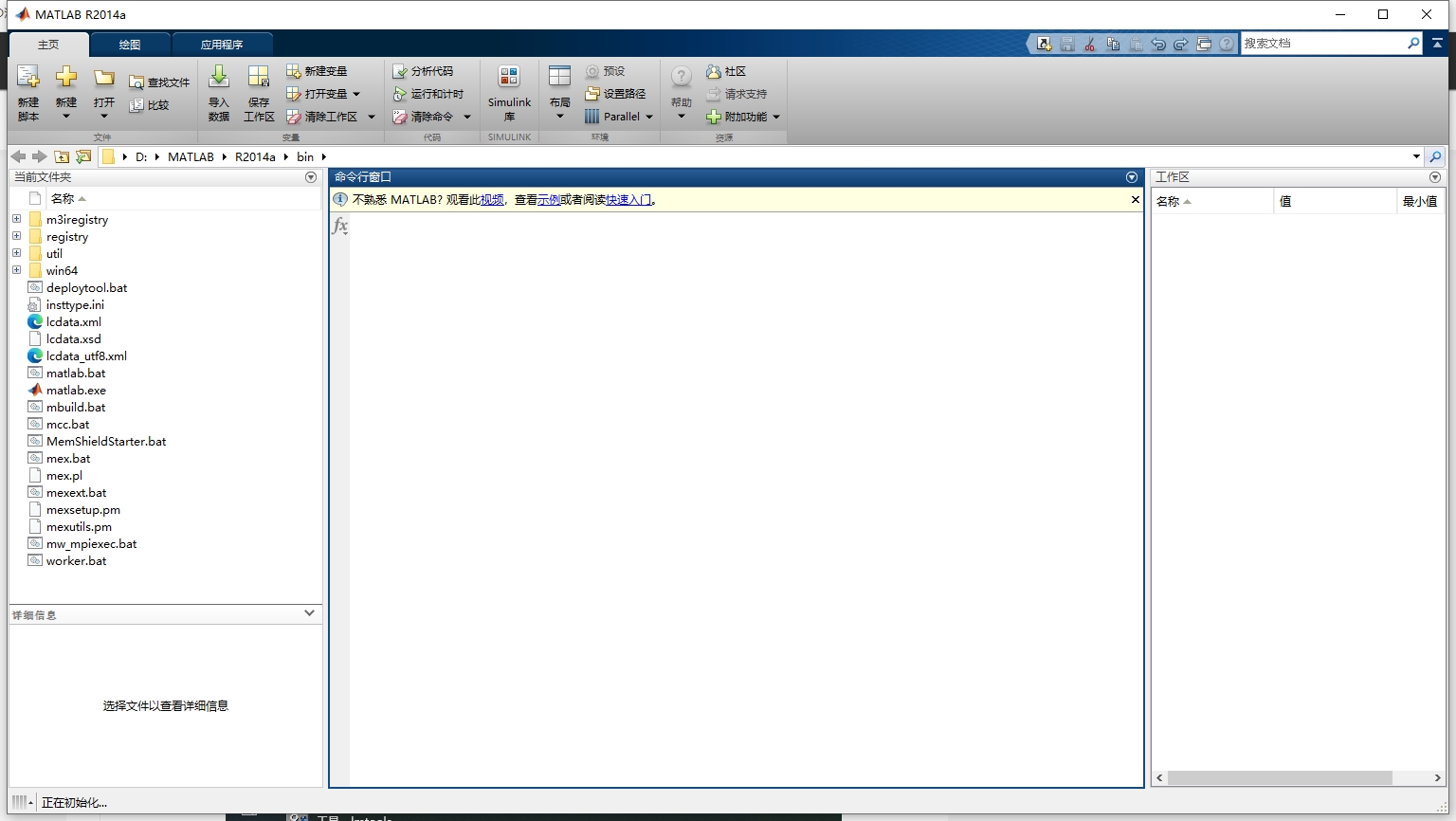Open the 设置路径 (Set Path) dialog
This screenshot has height=821, width=1456.
tap(616, 93)
